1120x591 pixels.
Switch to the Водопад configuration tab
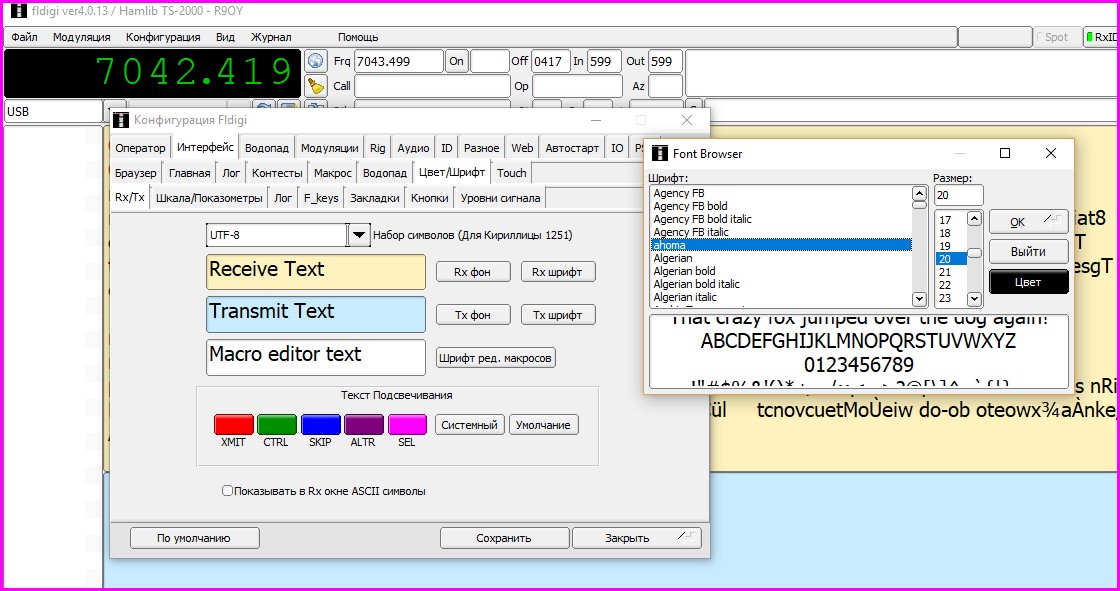pyautogui.click(x=266, y=148)
